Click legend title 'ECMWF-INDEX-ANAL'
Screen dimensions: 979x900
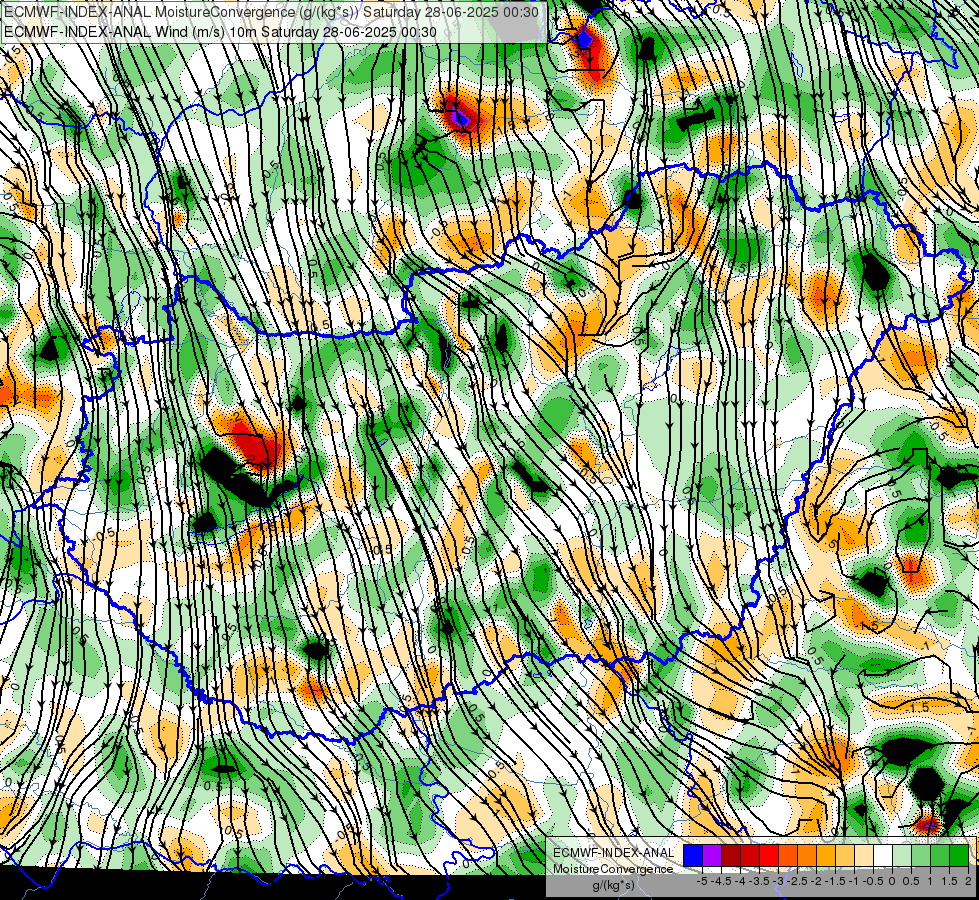point(614,853)
